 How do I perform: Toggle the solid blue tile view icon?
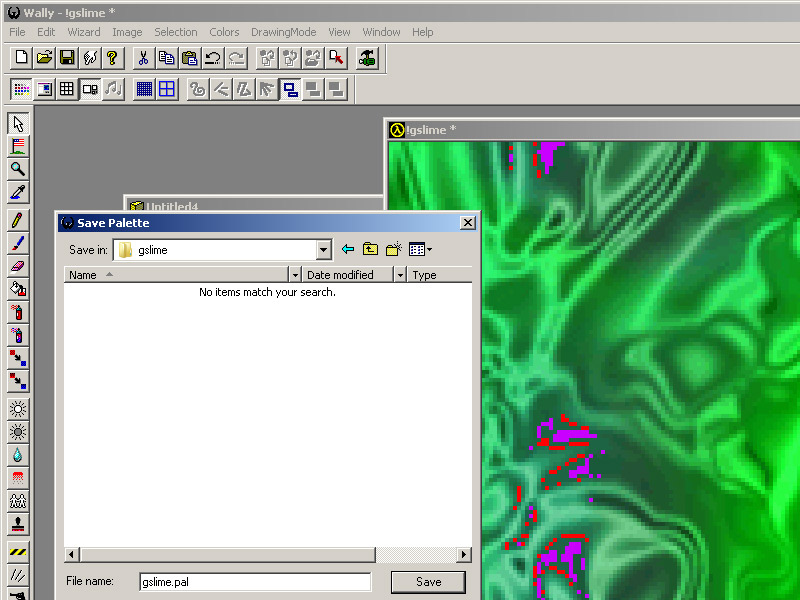(x=144, y=89)
